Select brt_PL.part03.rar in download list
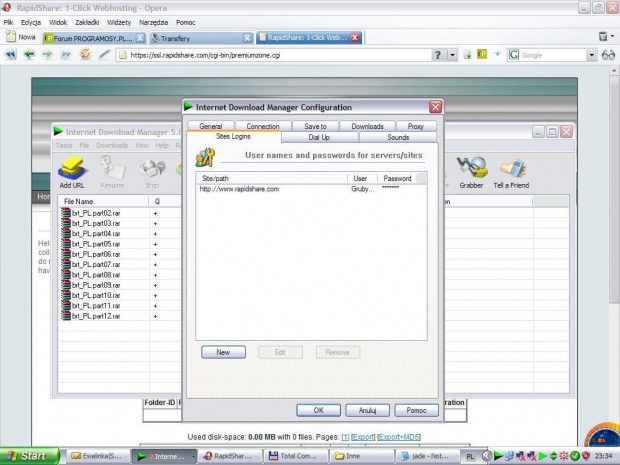Viewport: 620px width, 465px height. tap(91, 223)
